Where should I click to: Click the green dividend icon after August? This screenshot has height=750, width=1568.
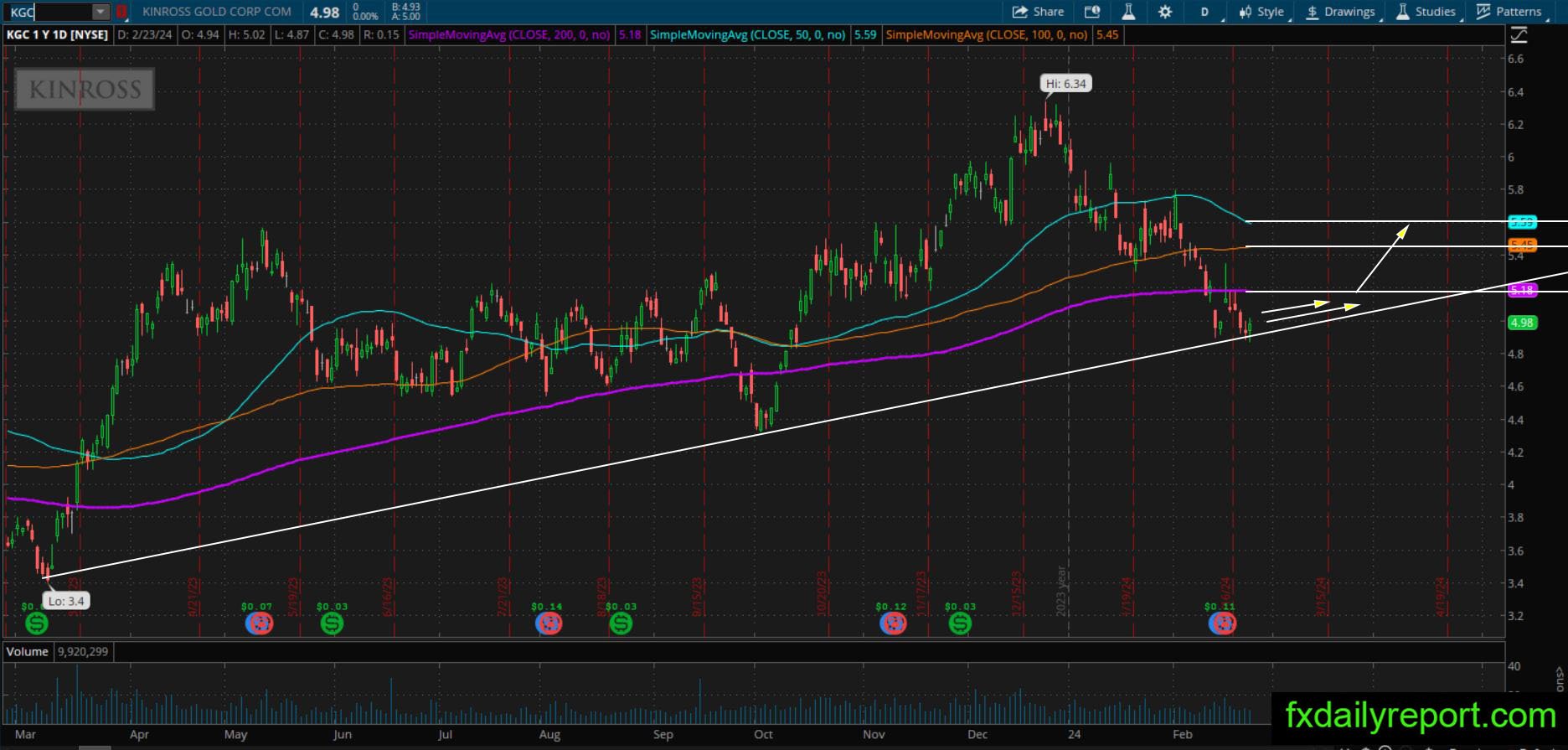coord(621,623)
